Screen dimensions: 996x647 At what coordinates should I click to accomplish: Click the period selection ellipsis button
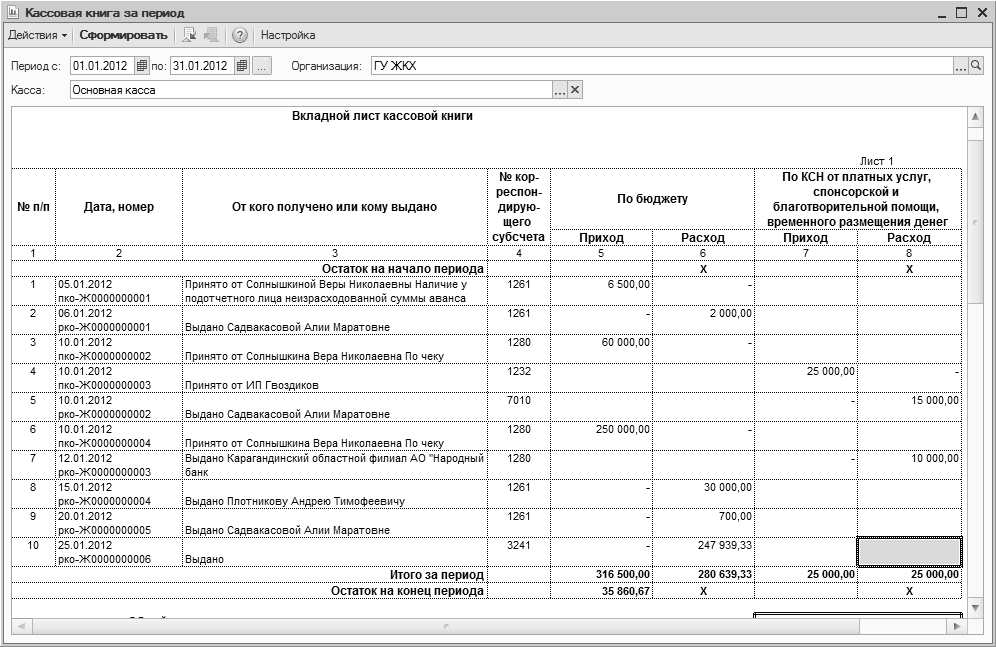pyautogui.click(x=262, y=66)
